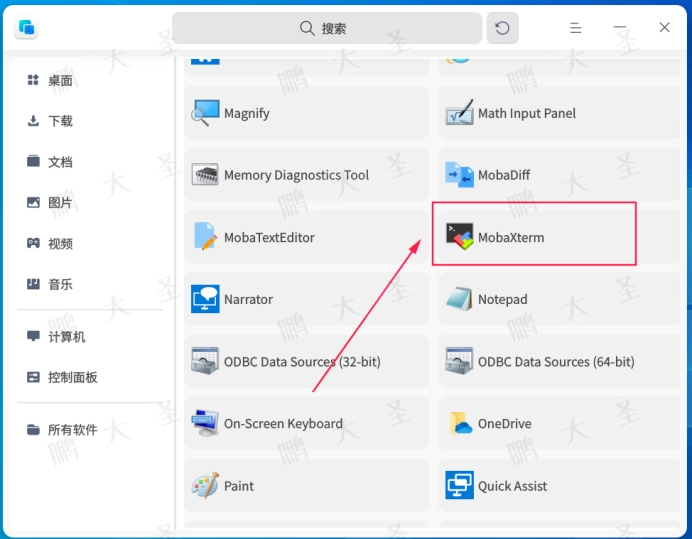The height and width of the screenshot is (539, 692).
Task: Click the ODBC Data Sources (32-bit) label
Action: point(302,362)
